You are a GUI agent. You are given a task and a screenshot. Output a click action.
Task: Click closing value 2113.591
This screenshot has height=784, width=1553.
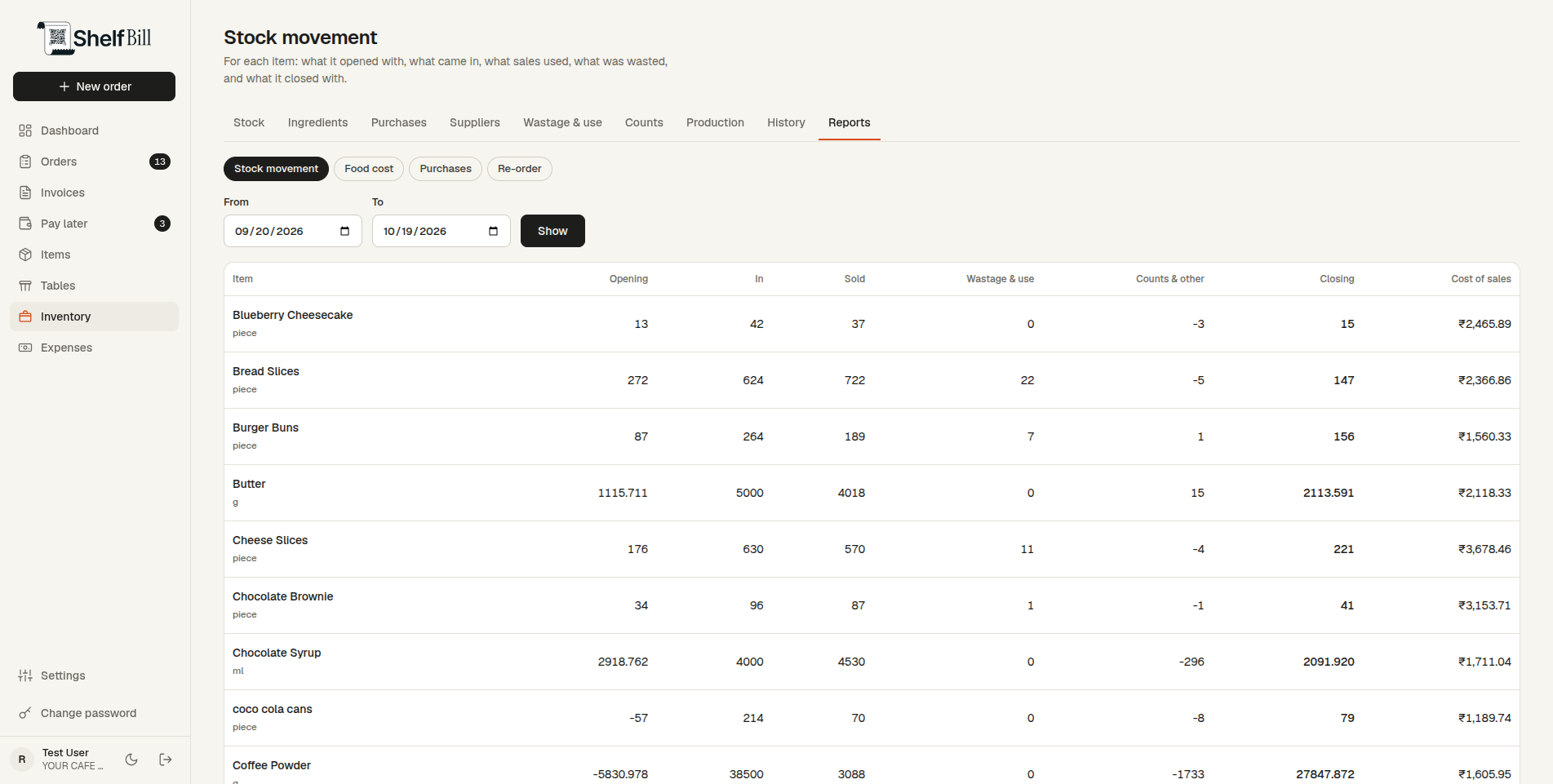[1329, 493]
